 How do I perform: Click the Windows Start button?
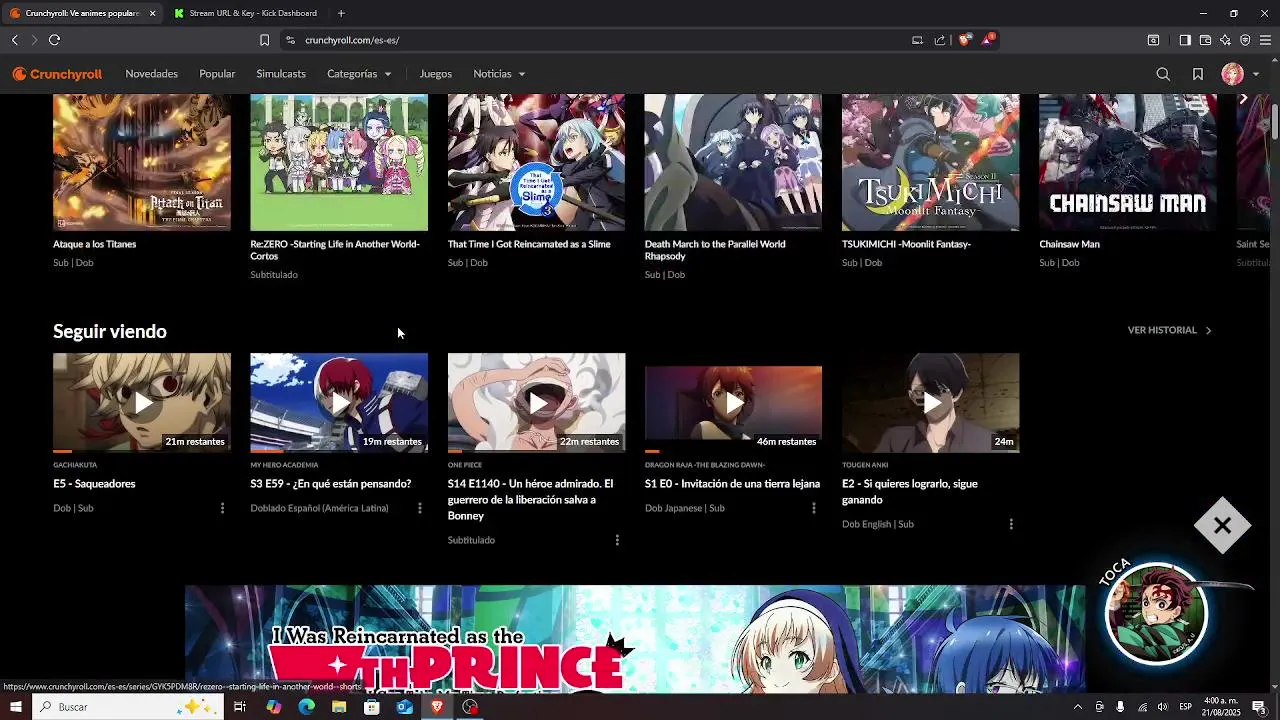15,707
